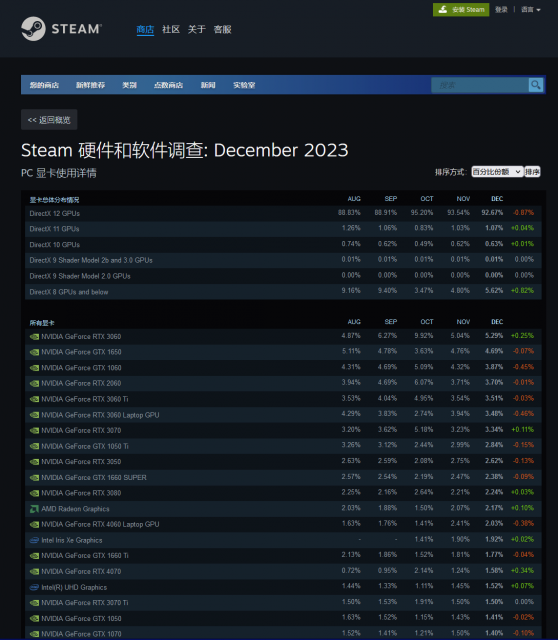Viewport: 558px width, 640px height.
Task: Click Intel icon beside Iris Xe Graphics
Action: (34, 540)
